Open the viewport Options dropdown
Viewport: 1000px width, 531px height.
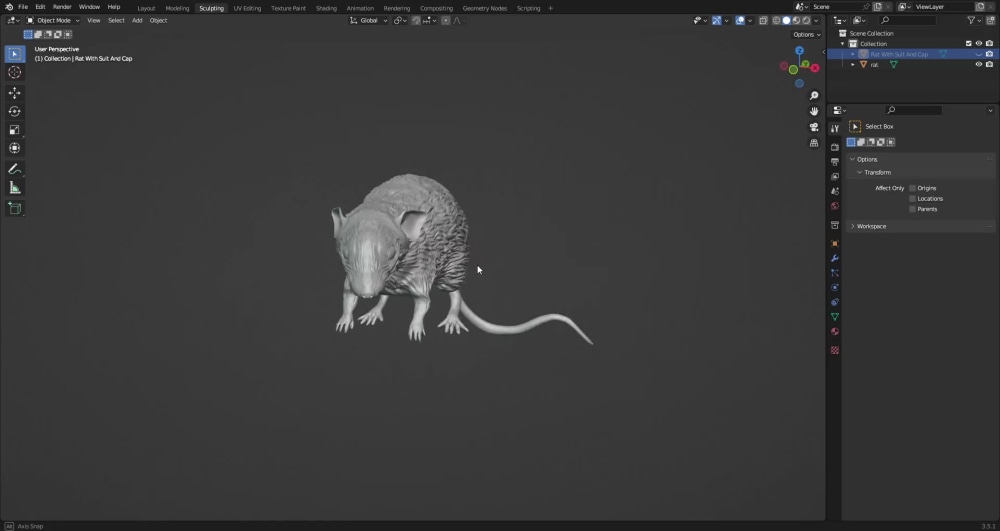pos(807,34)
